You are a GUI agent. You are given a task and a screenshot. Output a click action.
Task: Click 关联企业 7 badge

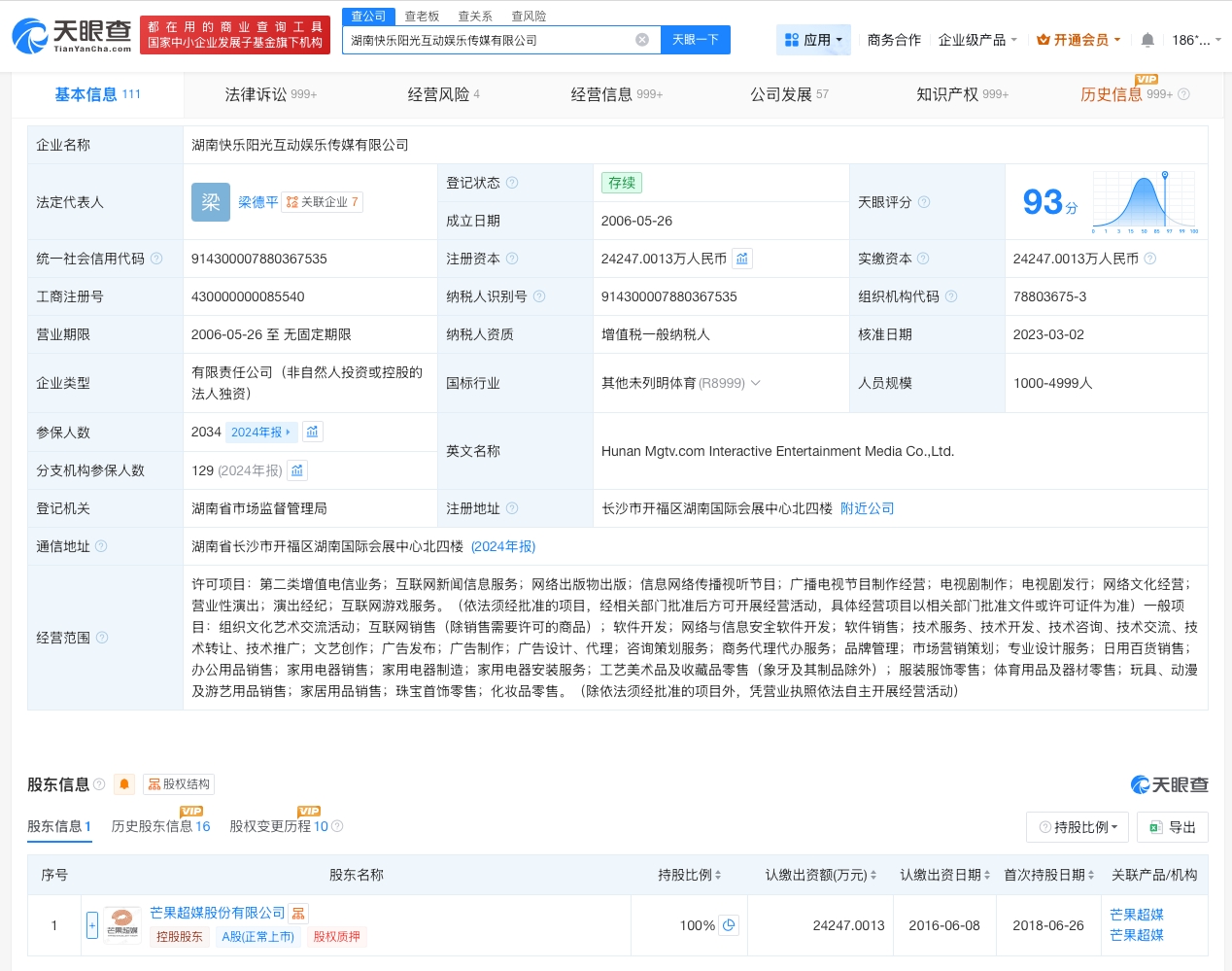(x=323, y=202)
